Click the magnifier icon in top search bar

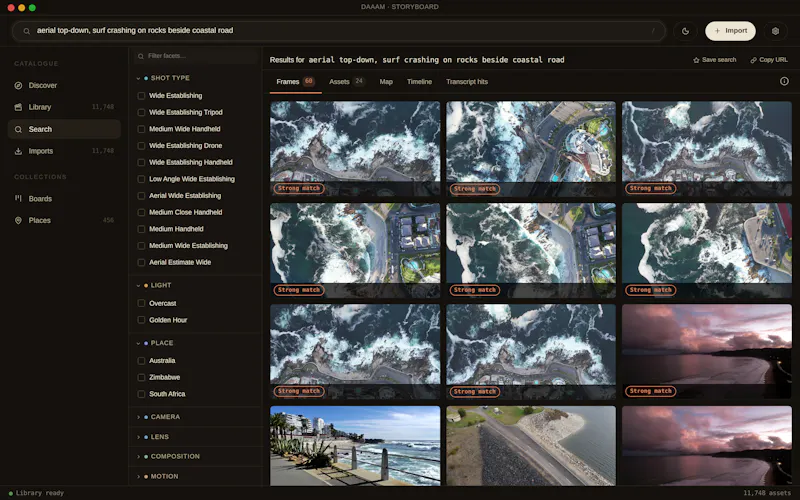pyautogui.click(x=27, y=31)
